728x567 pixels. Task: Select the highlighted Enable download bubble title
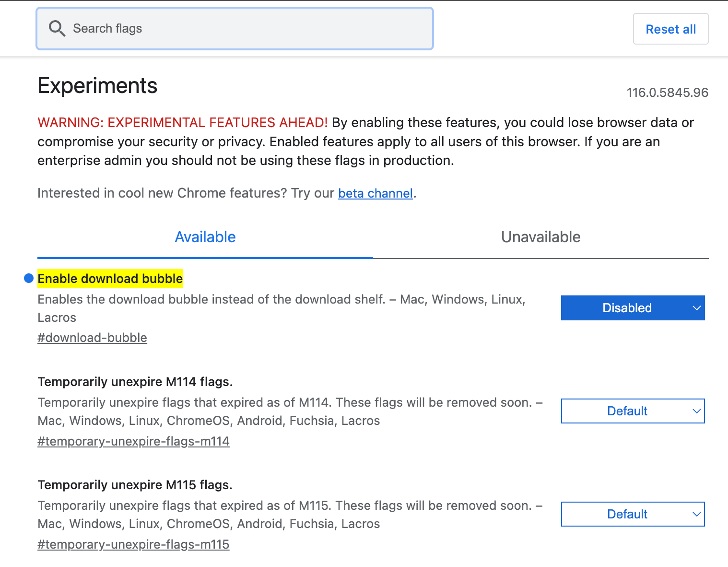[110, 278]
